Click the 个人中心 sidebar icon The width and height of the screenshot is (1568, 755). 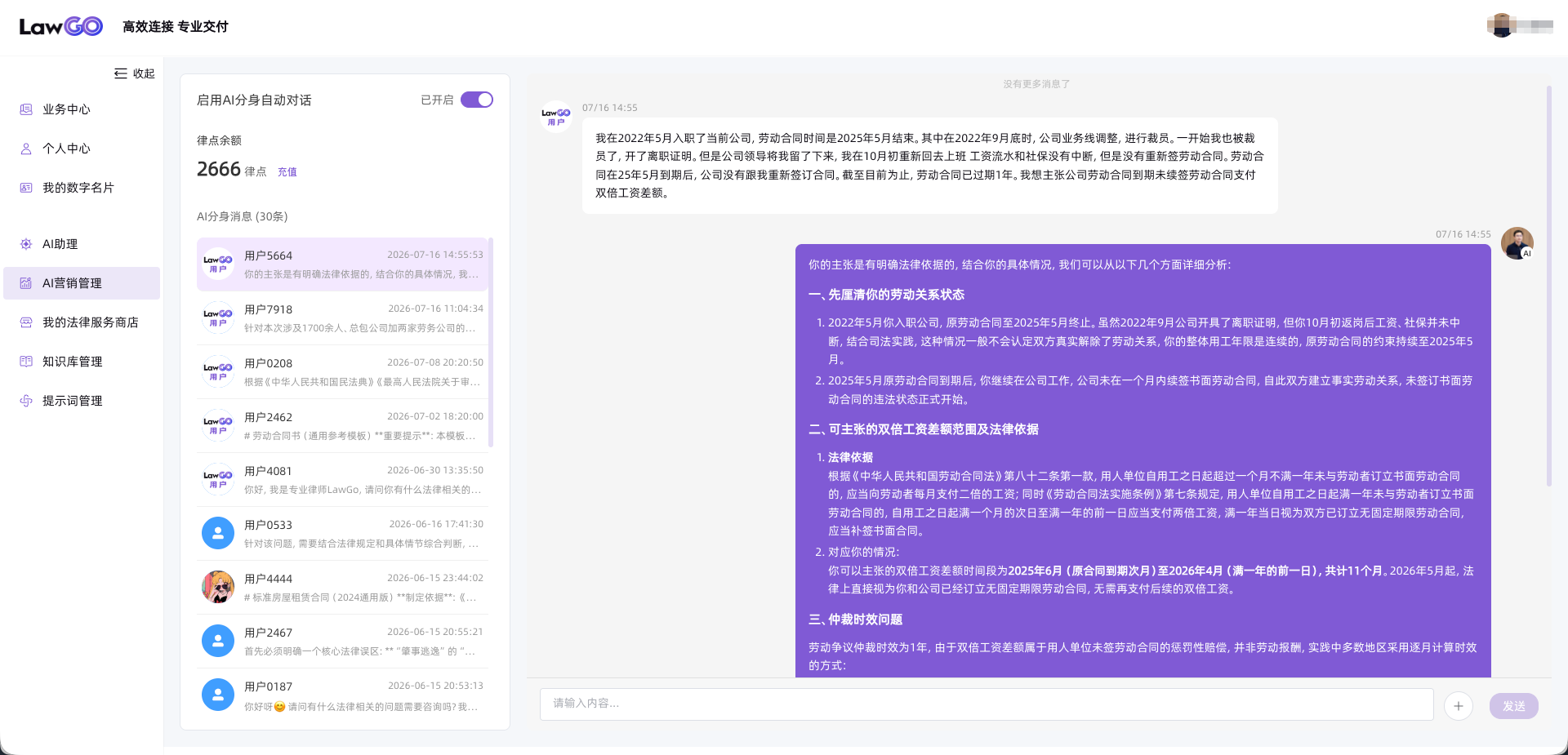pos(26,149)
